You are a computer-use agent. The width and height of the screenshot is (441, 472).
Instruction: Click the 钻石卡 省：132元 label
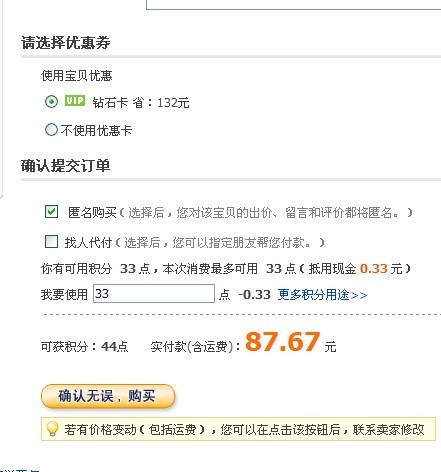[141, 102]
